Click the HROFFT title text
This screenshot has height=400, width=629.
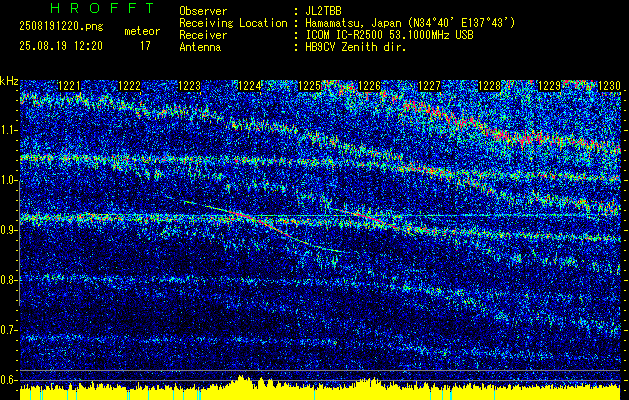coord(102,8)
